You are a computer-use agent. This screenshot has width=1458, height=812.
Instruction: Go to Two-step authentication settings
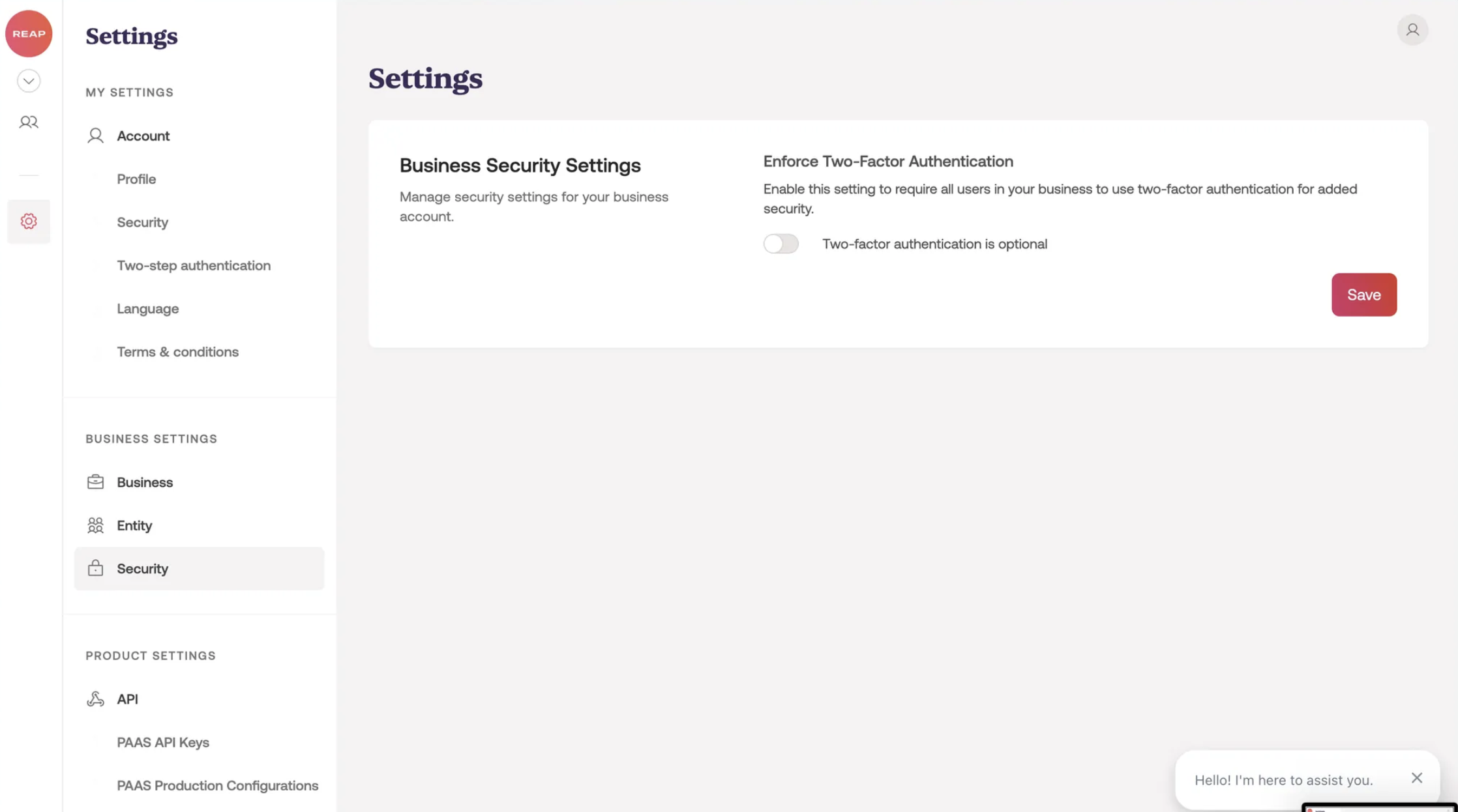pos(194,265)
